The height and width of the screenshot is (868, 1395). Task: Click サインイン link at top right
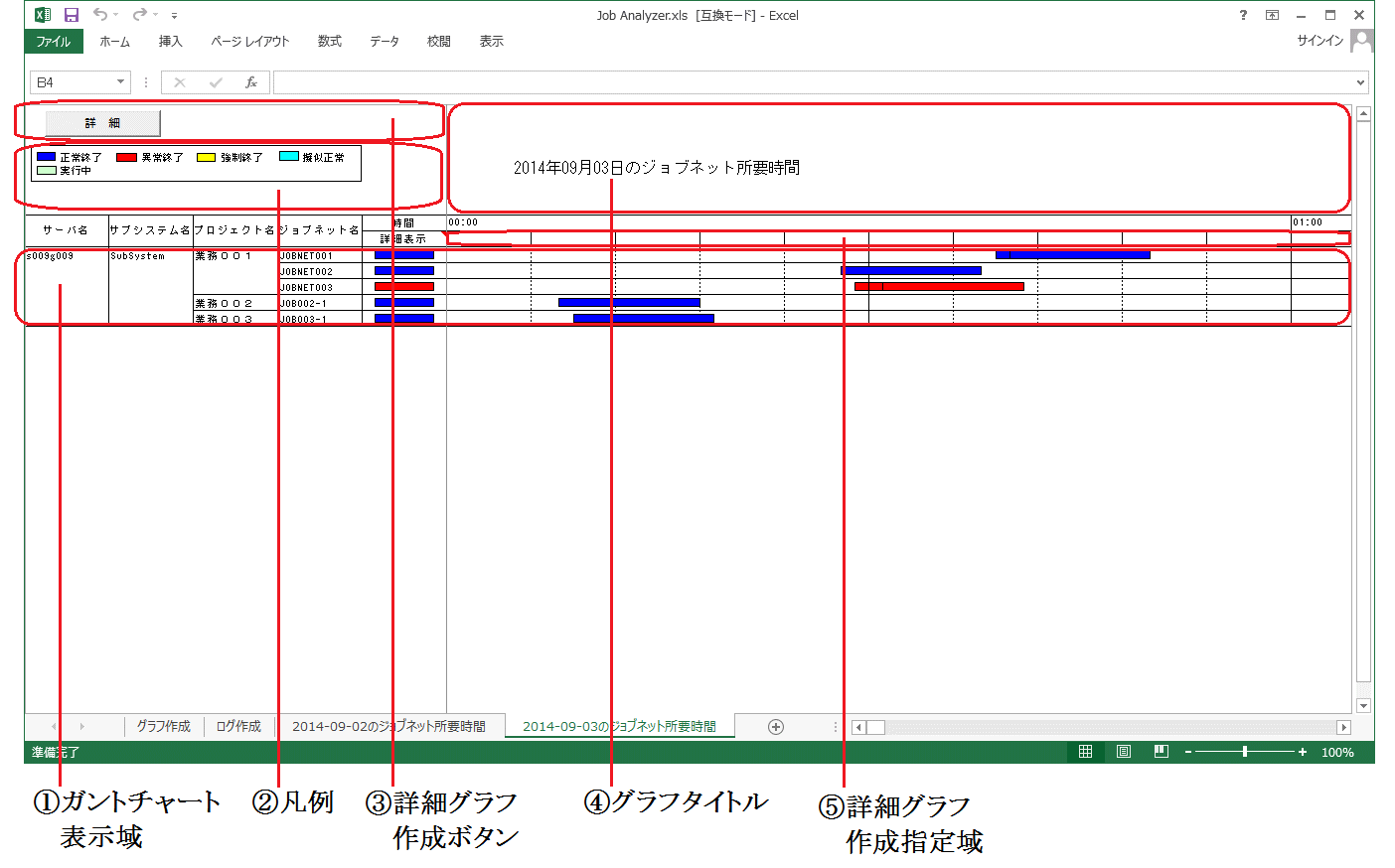[1319, 41]
